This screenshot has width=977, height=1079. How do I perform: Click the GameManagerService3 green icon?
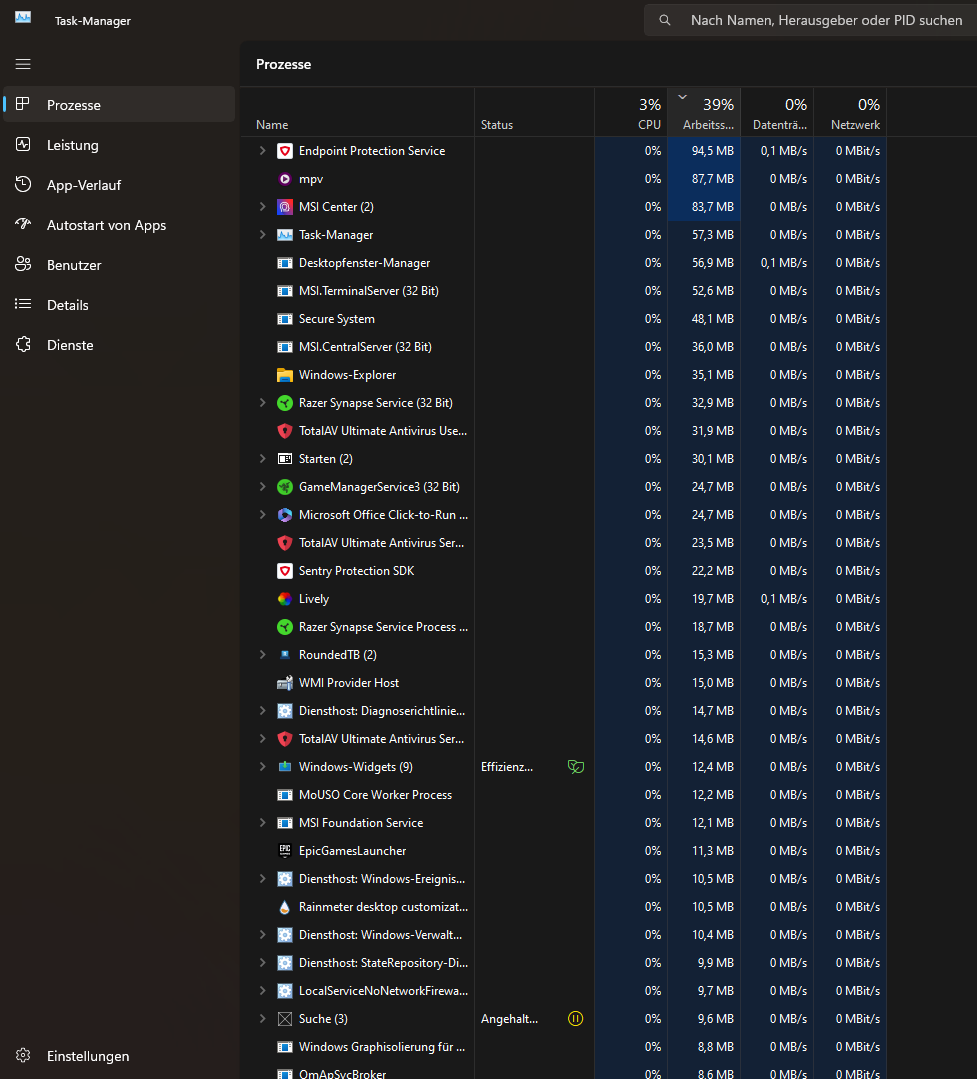pyautogui.click(x=285, y=487)
